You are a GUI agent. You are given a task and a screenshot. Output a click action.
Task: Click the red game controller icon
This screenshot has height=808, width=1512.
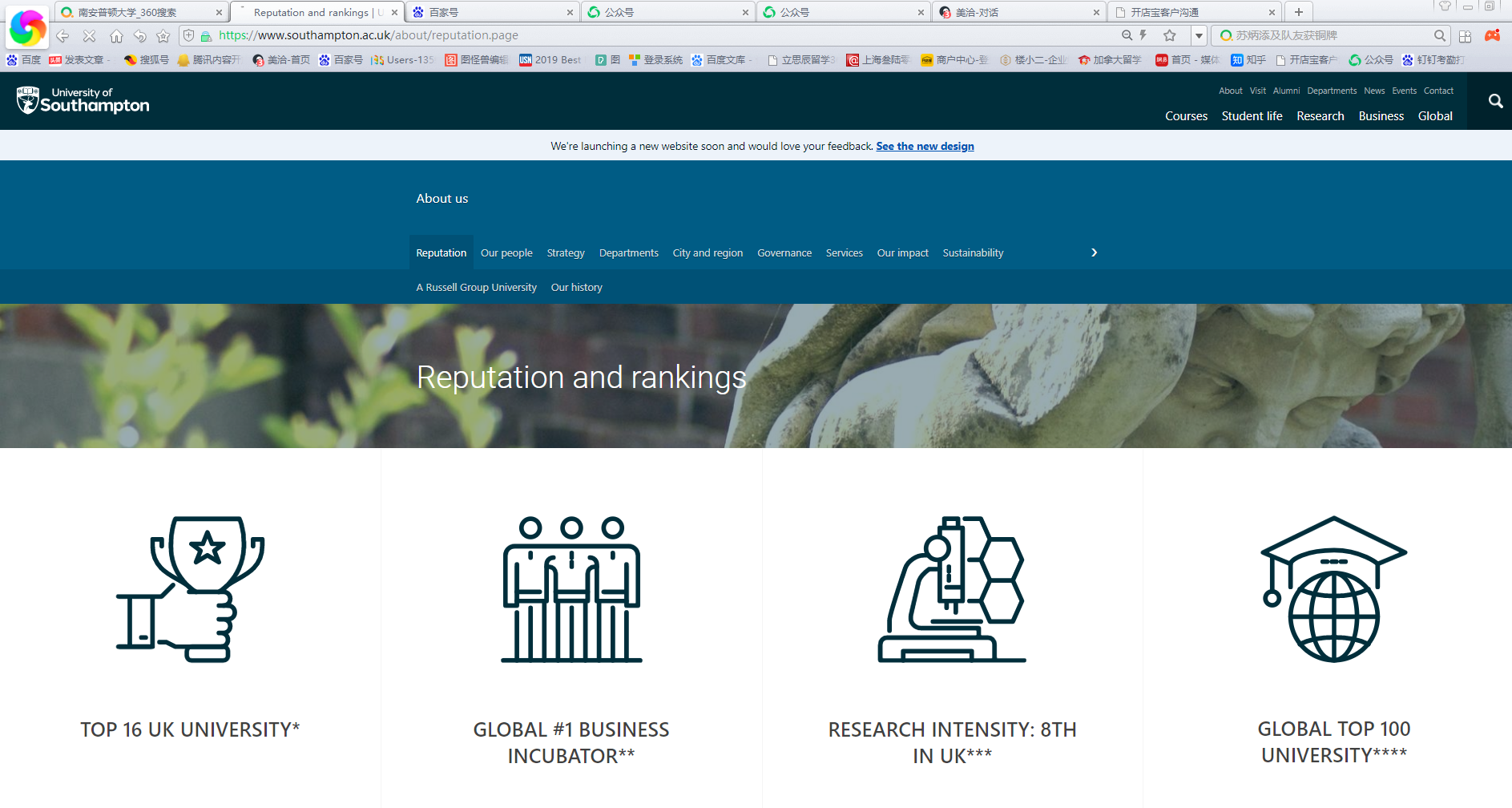click(1492, 35)
